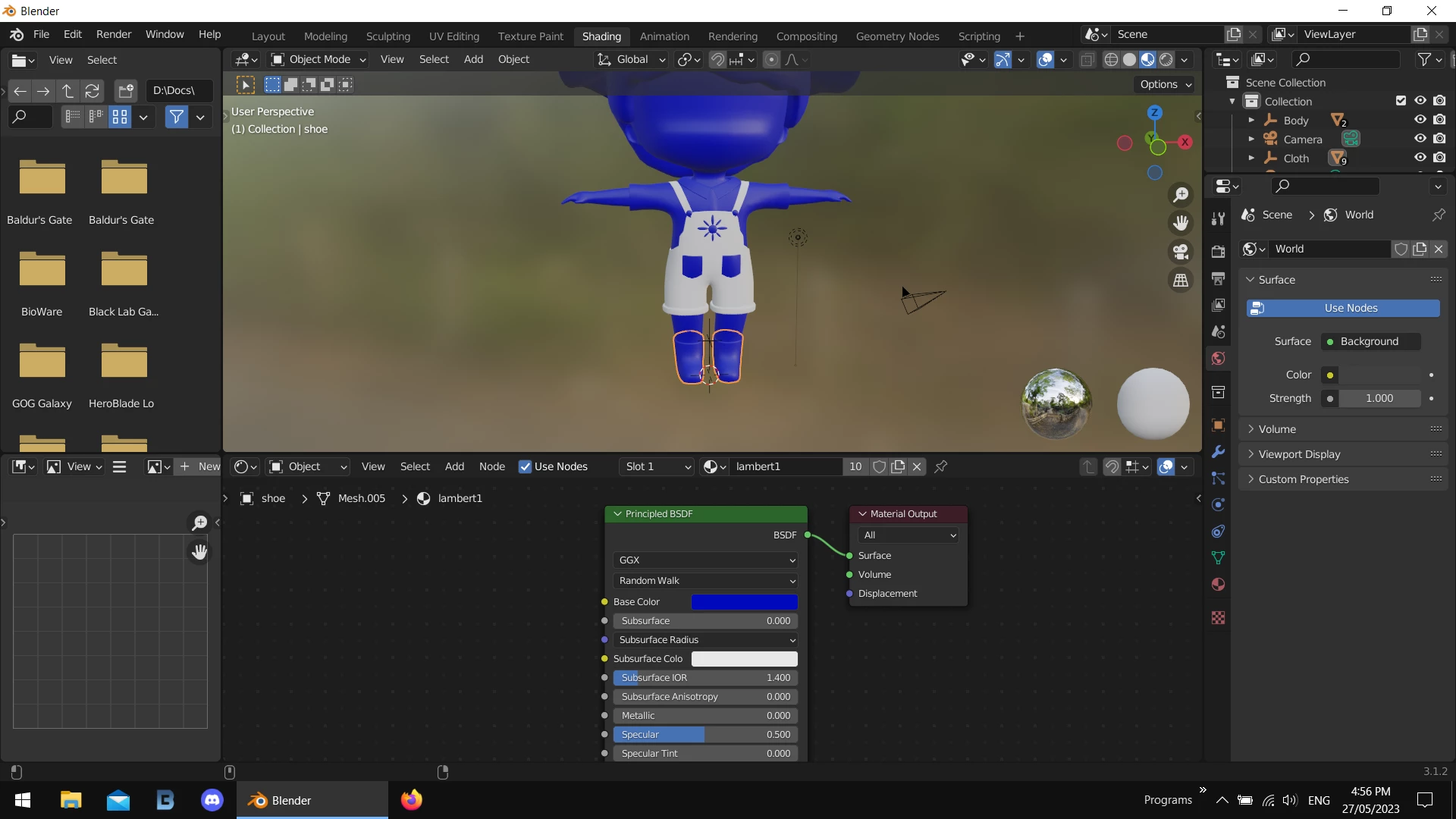Open Discord from the taskbar
1456x819 pixels.
pos(212,800)
